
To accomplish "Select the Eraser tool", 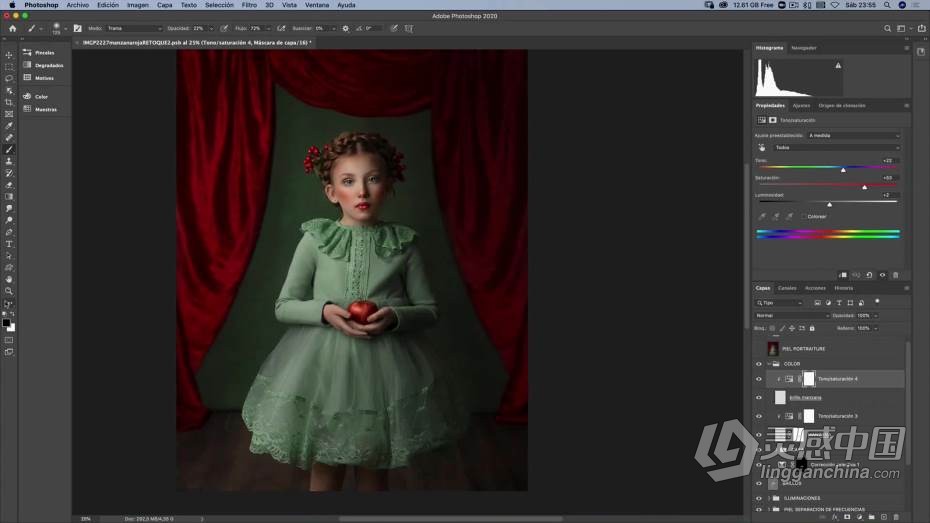I will point(9,185).
